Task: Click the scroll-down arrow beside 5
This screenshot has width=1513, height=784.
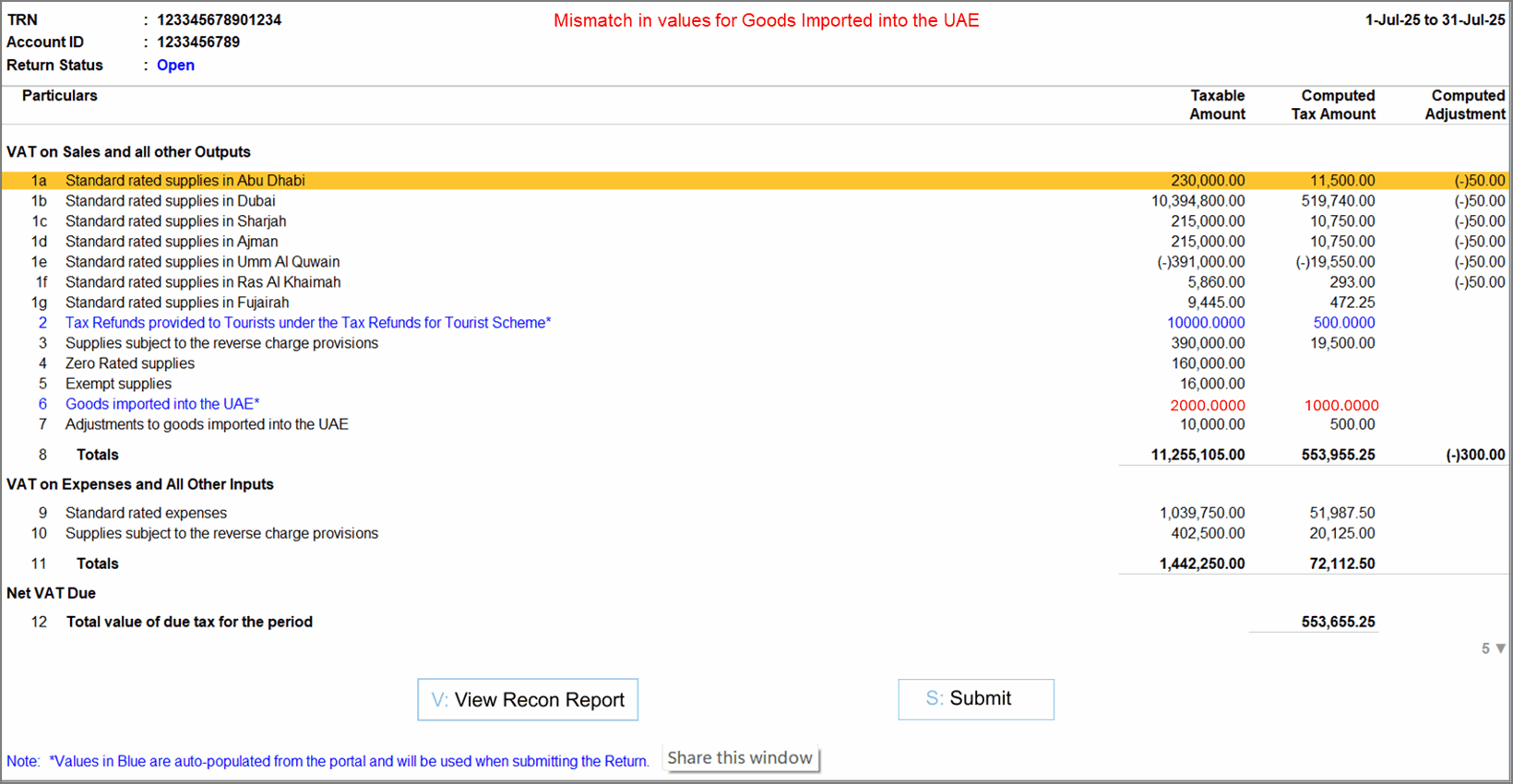Action: click(1500, 648)
